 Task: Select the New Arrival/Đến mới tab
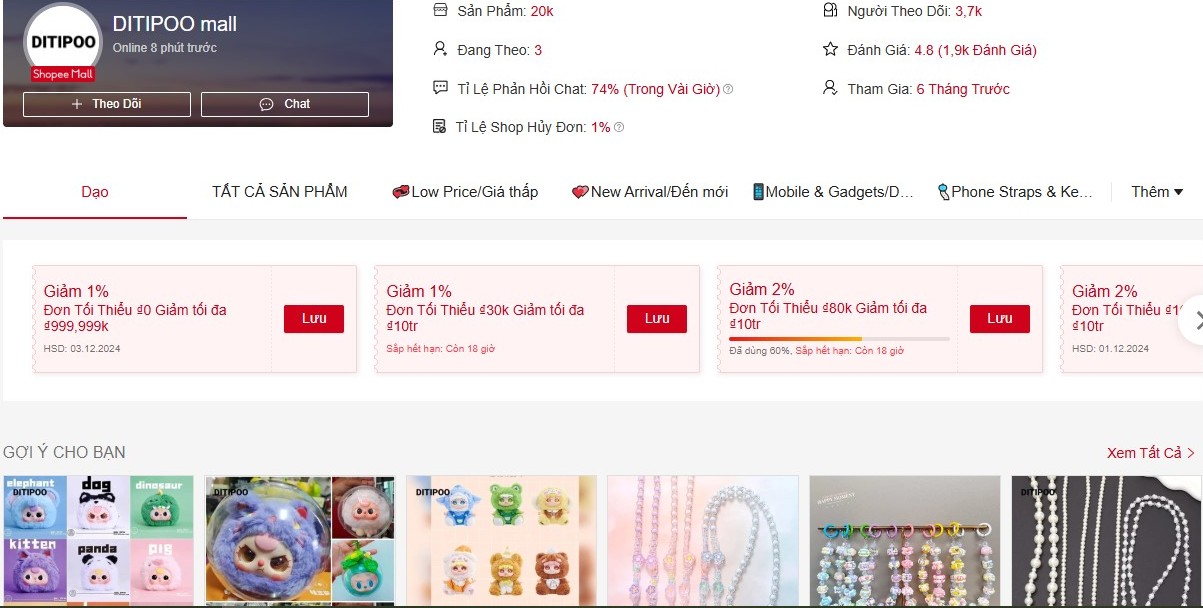(x=650, y=192)
